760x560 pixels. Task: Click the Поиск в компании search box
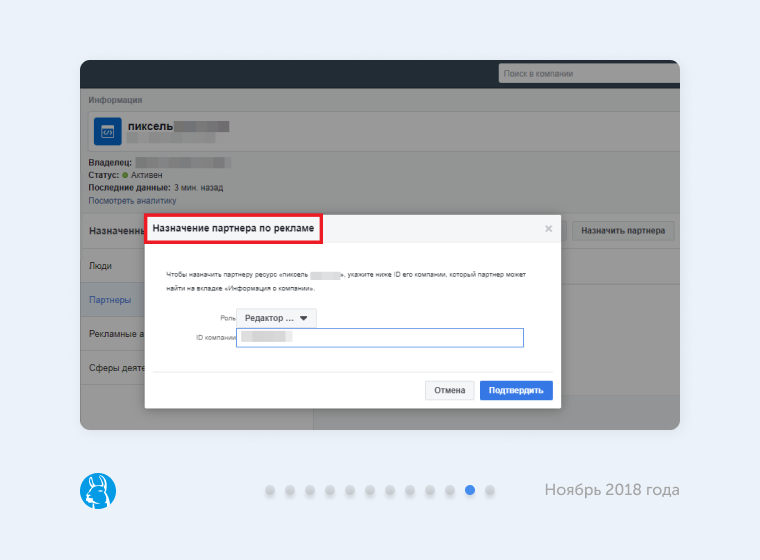pyautogui.click(x=586, y=74)
